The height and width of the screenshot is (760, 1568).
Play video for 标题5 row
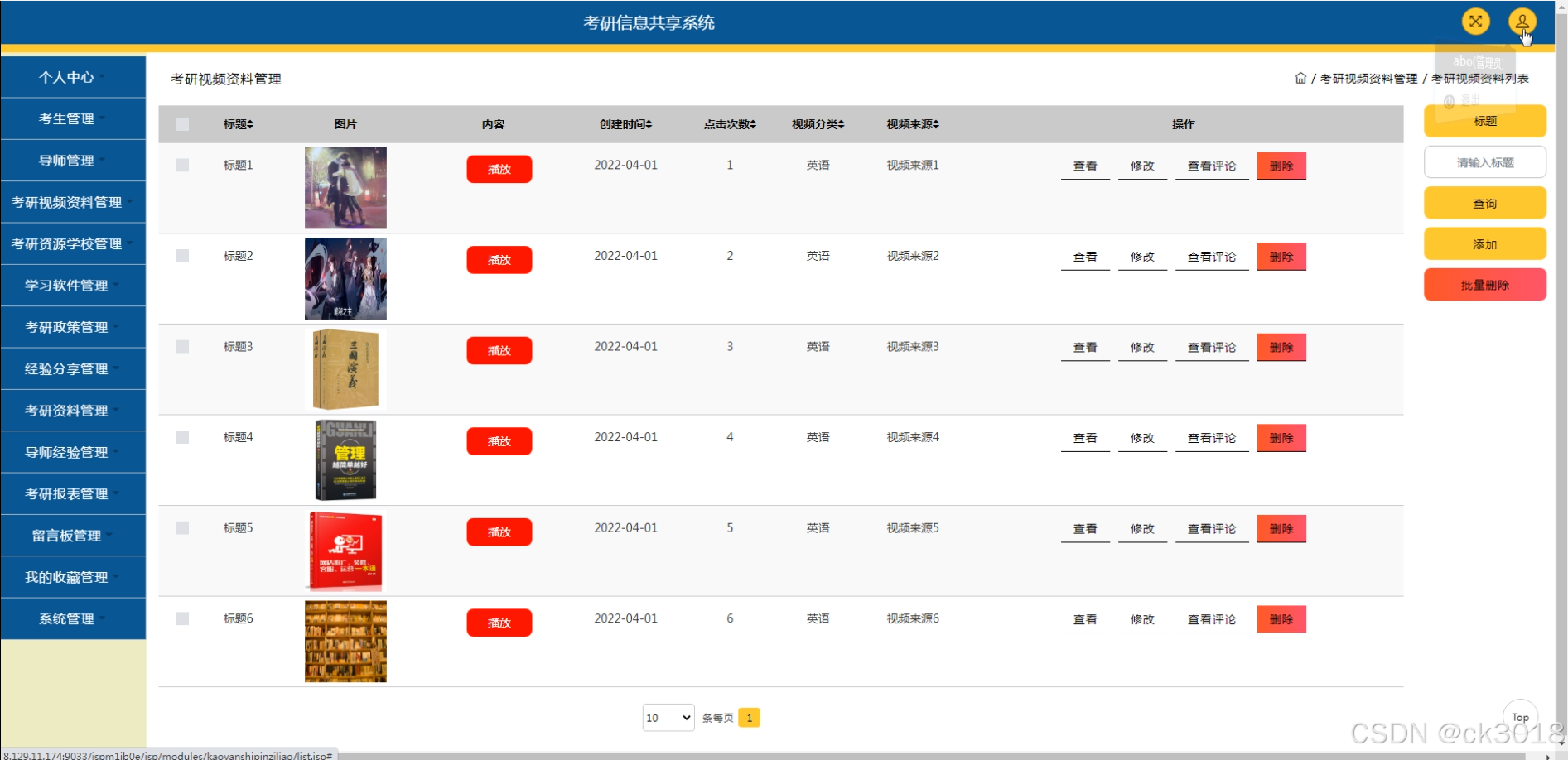click(499, 532)
